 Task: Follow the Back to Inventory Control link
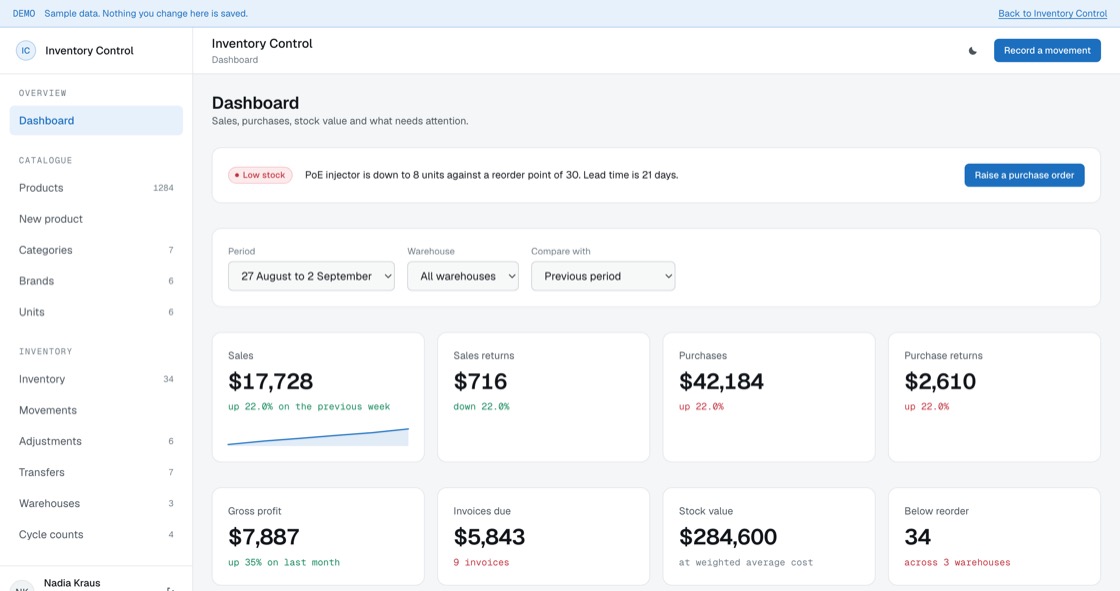[1052, 14]
